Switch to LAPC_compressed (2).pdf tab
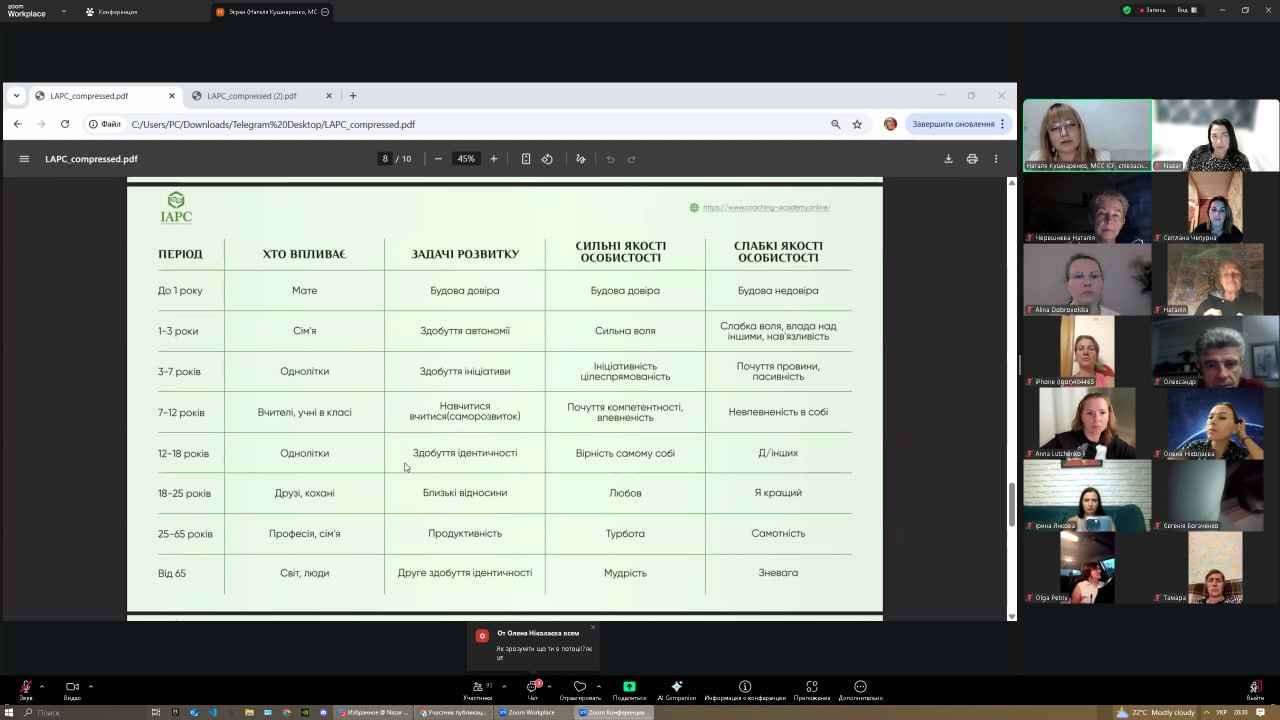The height and width of the screenshot is (720, 1280). click(252, 96)
